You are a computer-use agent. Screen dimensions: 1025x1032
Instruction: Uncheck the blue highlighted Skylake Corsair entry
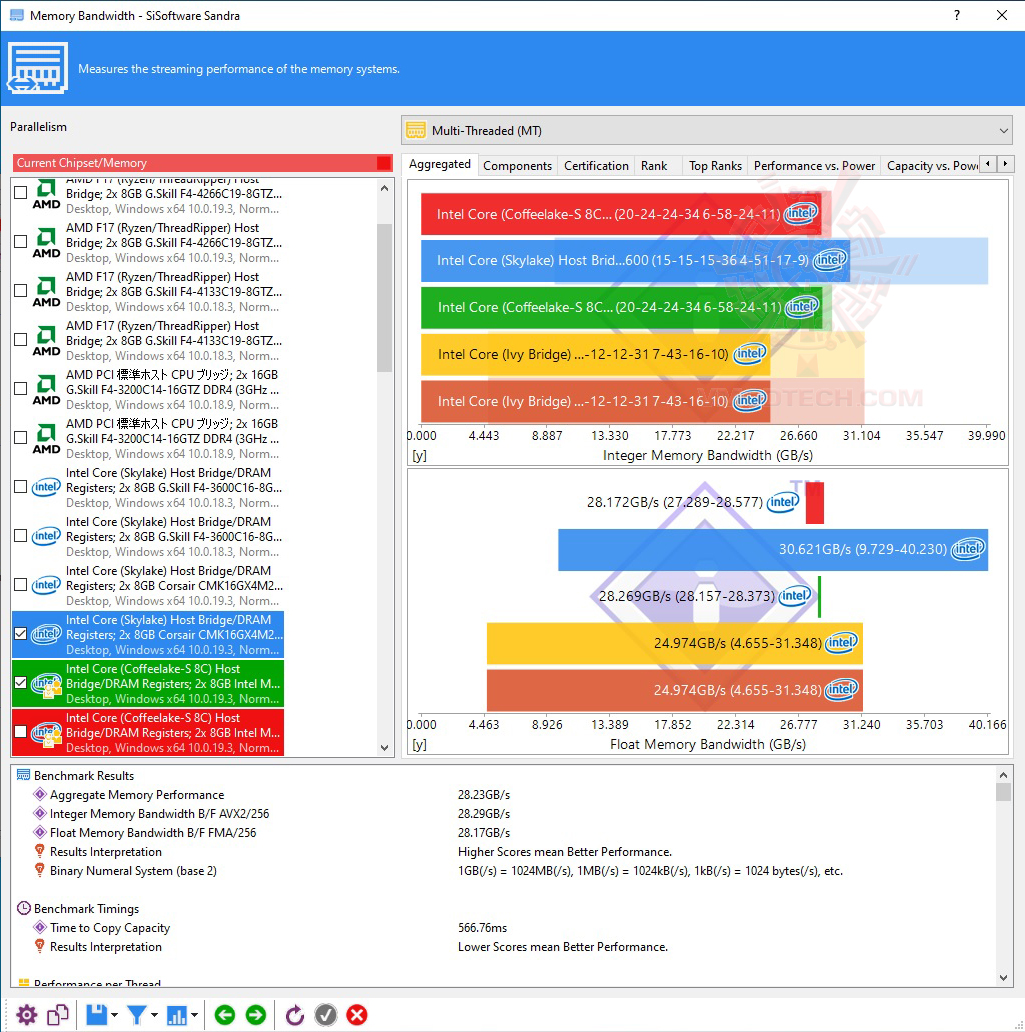(20, 634)
